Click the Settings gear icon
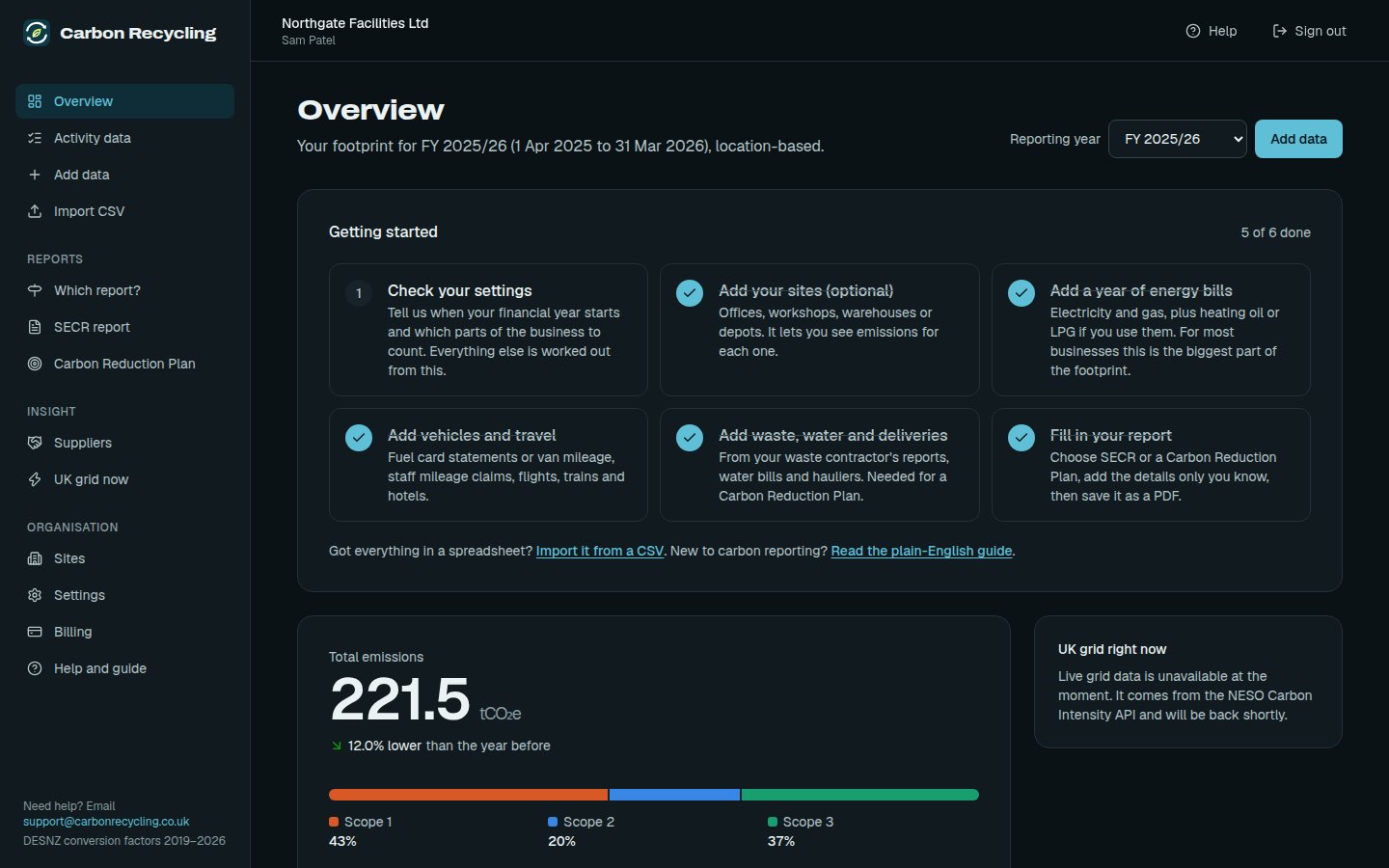 [x=35, y=595]
